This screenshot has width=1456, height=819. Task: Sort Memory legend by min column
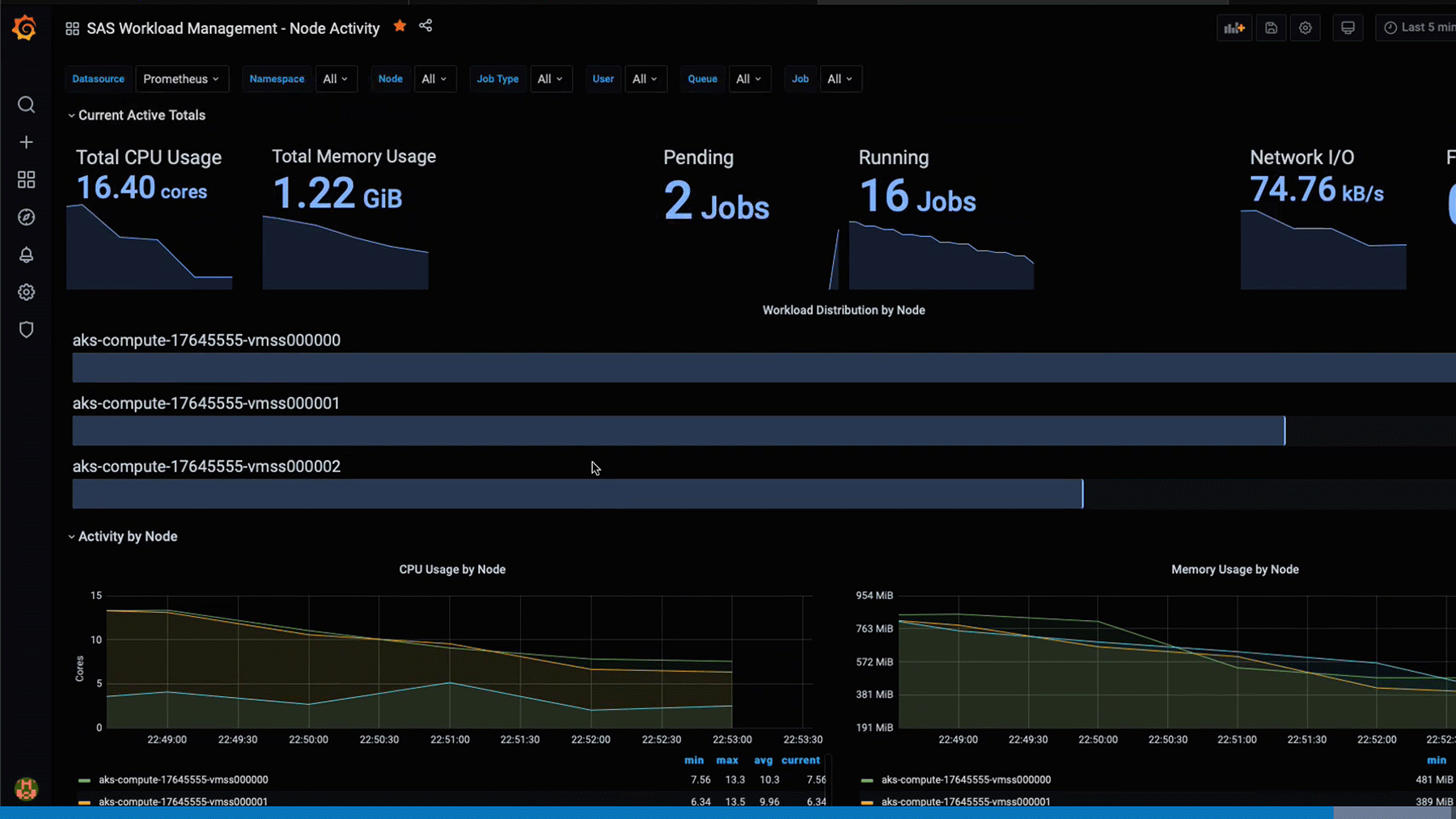pos(1437,760)
